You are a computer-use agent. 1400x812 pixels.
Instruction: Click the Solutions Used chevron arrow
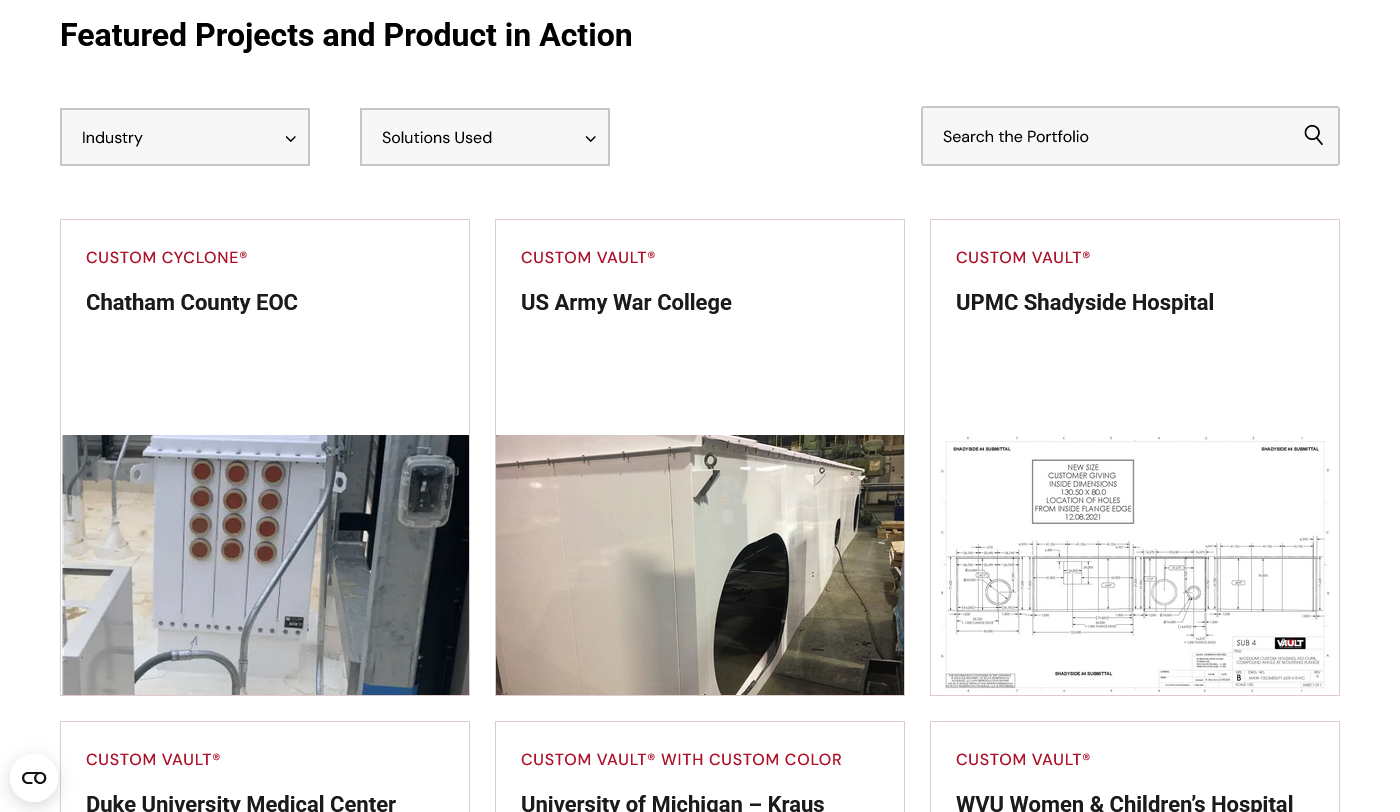pos(590,139)
